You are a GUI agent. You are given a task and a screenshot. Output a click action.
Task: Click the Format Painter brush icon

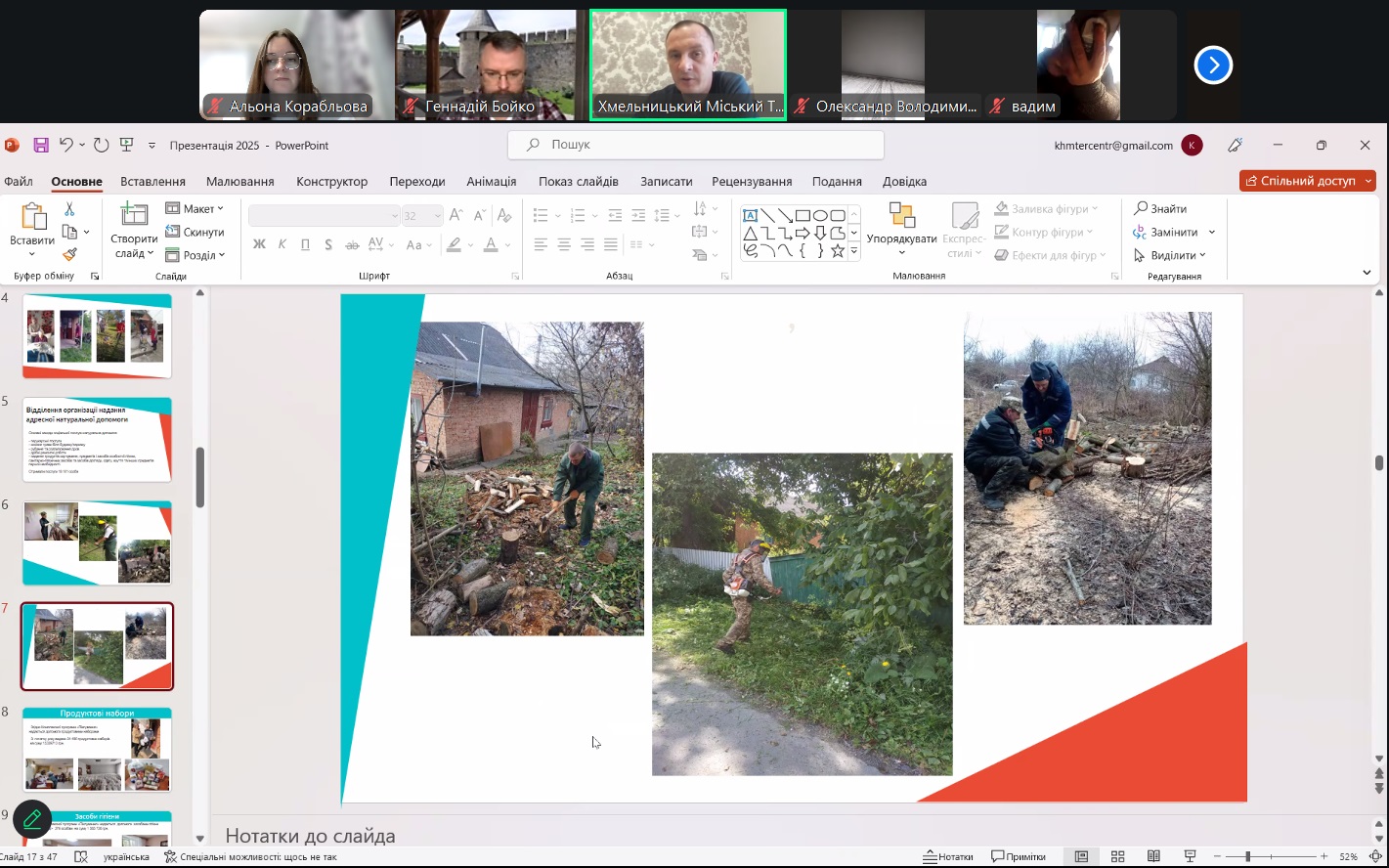(69, 255)
